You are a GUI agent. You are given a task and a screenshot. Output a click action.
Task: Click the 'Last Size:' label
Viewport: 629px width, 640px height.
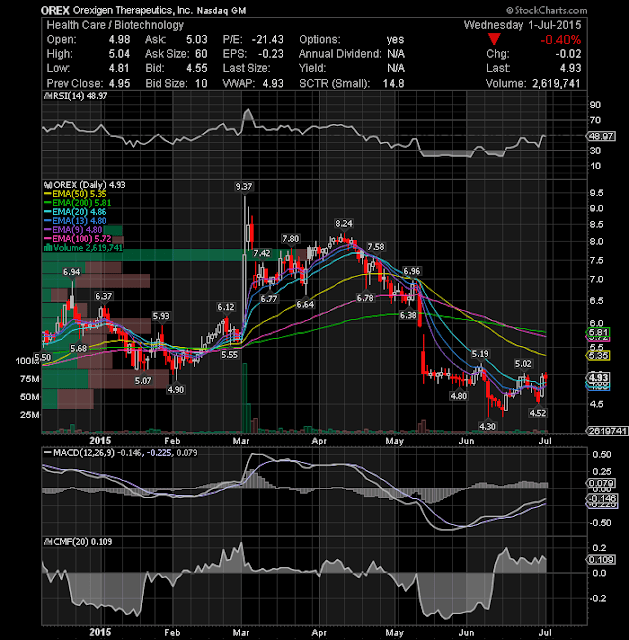pos(247,68)
